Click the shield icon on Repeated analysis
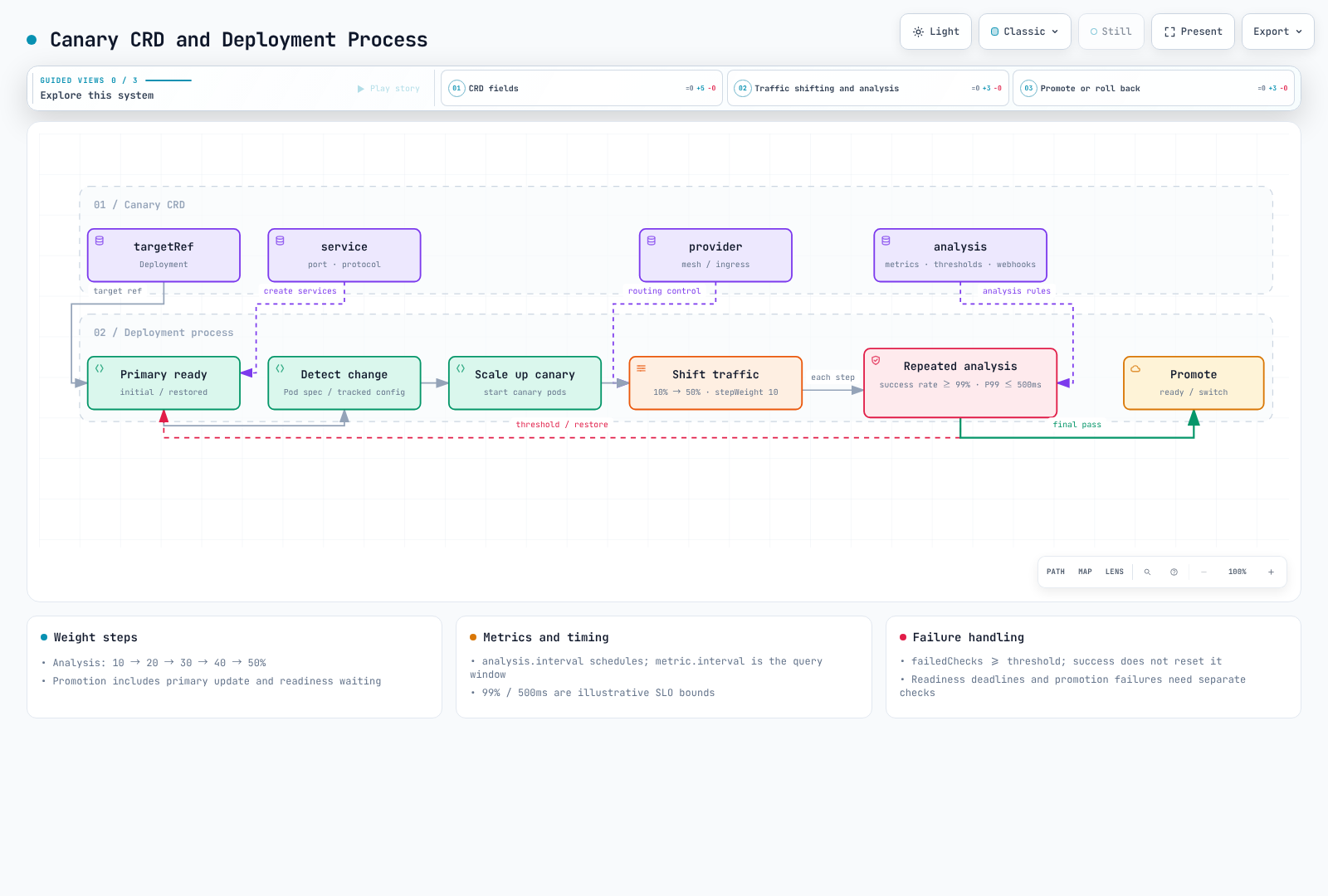Screen dimensions: 1328x896 (876, 360)
